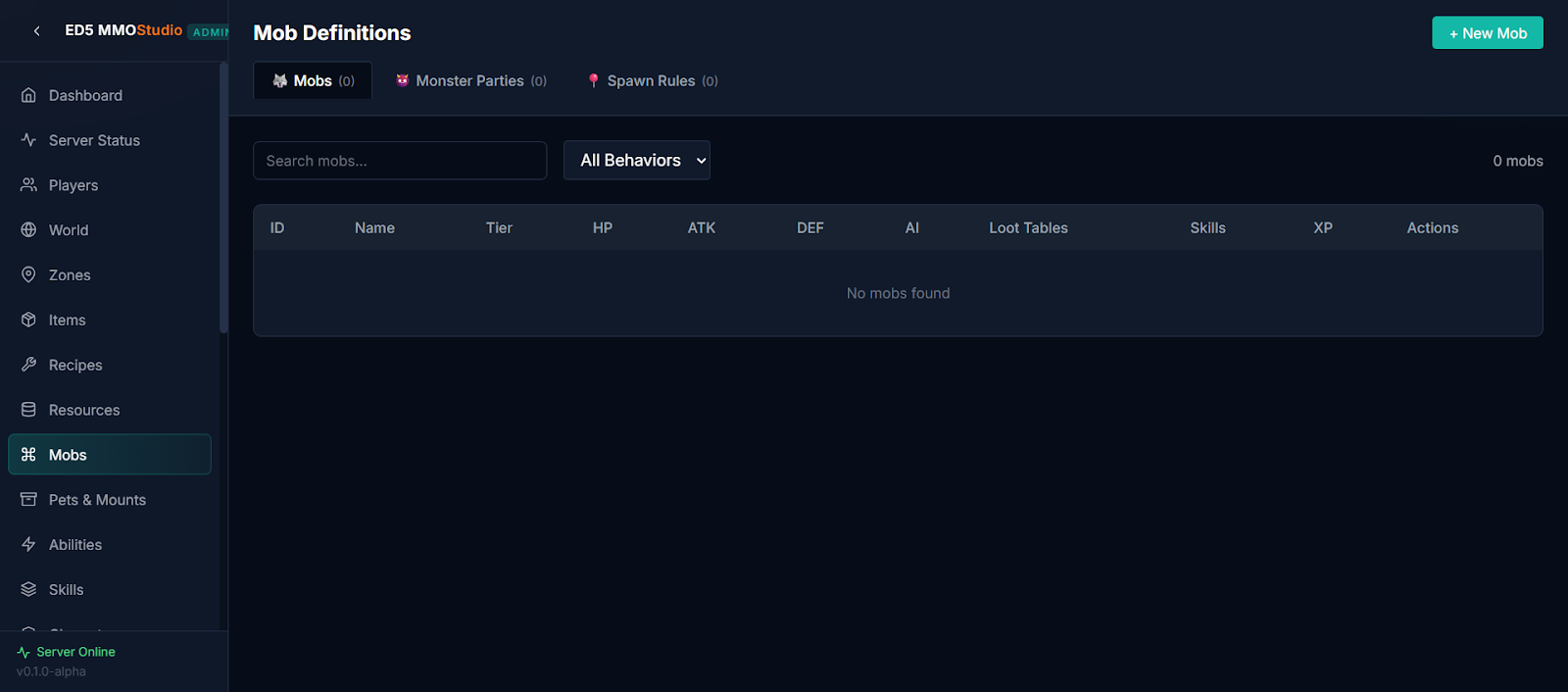The height and width of the screenshot is (692, 1568).
Task: Click the Resources database icon
Action: (28, 410)
